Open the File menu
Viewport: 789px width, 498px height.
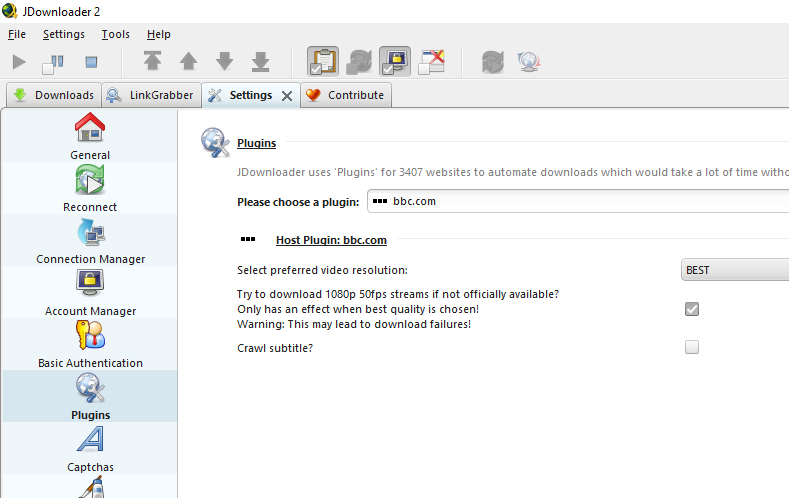pyautogui.click(x=17, y=34)
